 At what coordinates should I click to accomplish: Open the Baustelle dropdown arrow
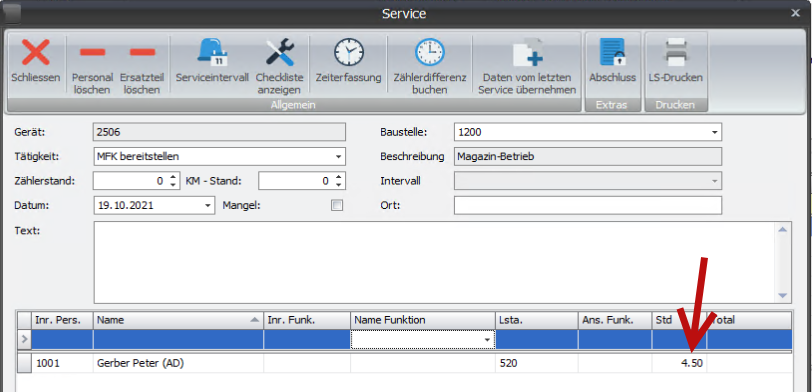[x=715, y=132]
